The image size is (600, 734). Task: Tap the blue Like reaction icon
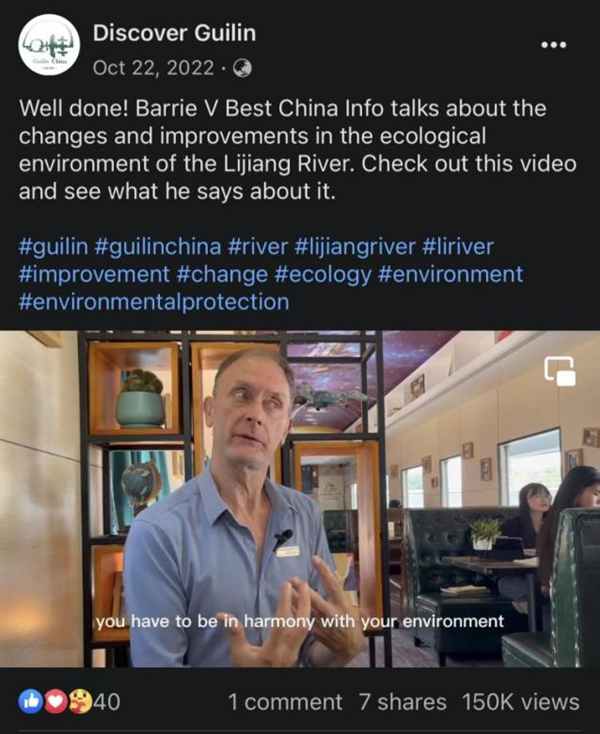(31, 702)
